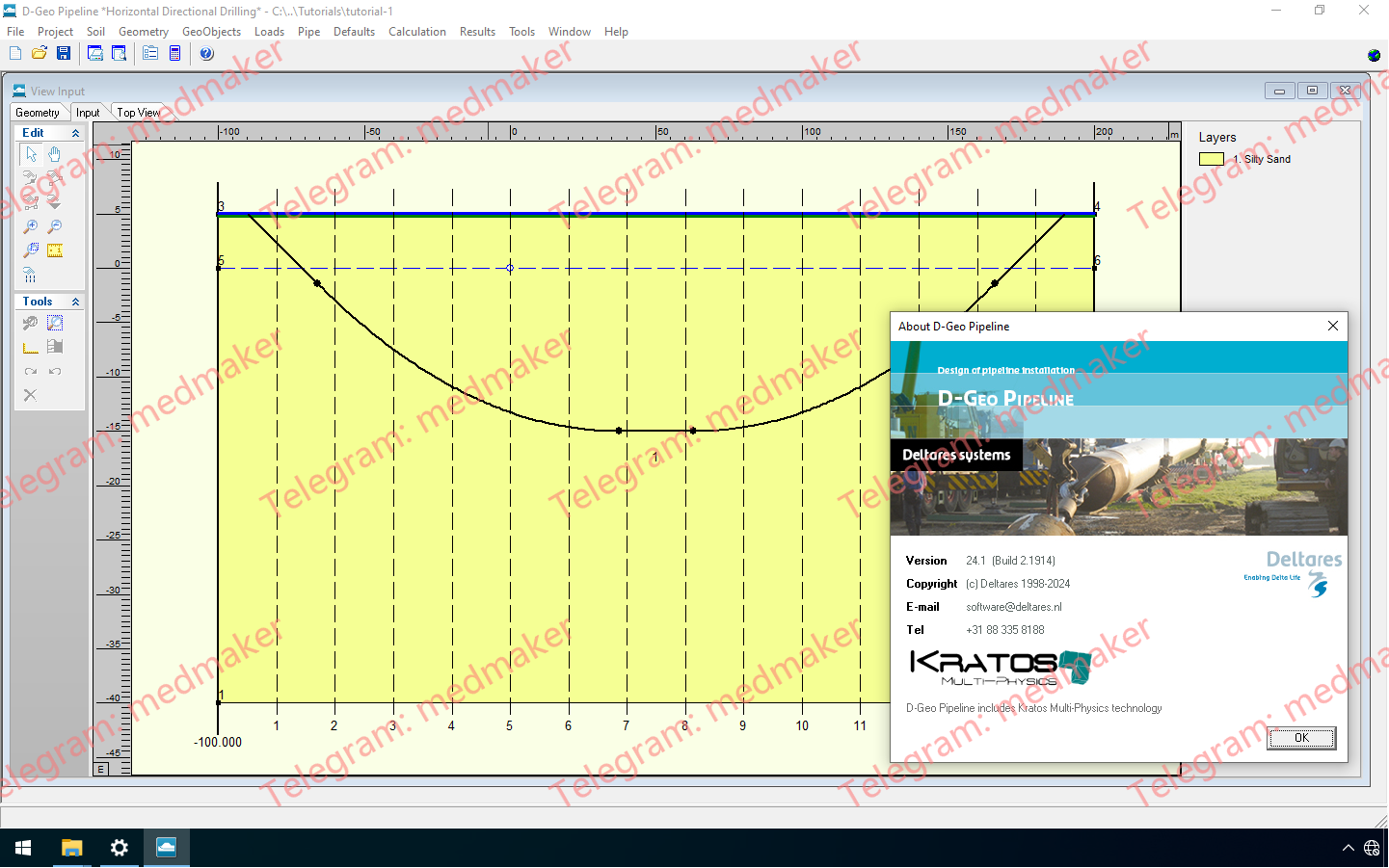
Task: Open the Calculation menu
Action: (x=416, y=32)
